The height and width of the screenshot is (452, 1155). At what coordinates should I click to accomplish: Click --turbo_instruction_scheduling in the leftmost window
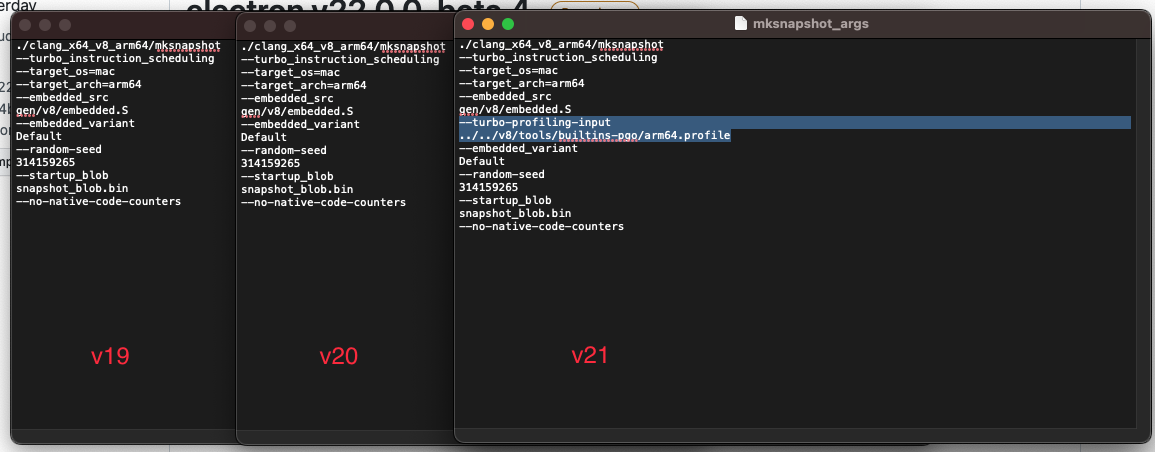coord(115,58)
